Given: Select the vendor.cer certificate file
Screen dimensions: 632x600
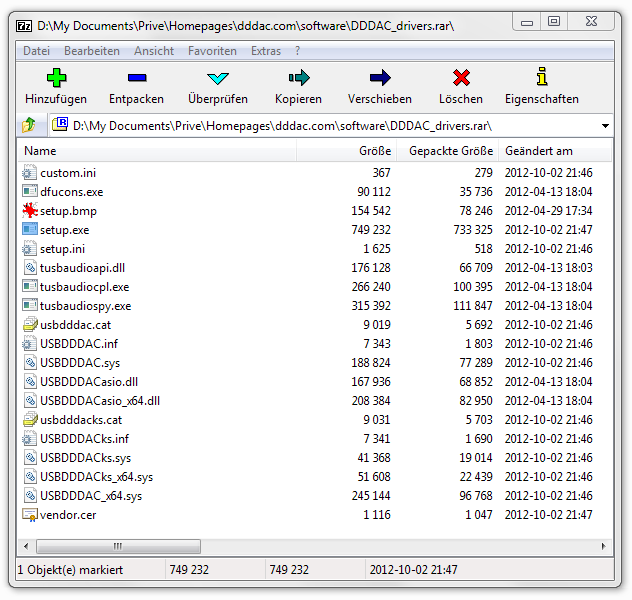Looking at the screenshot, I should tap(69, 515).
